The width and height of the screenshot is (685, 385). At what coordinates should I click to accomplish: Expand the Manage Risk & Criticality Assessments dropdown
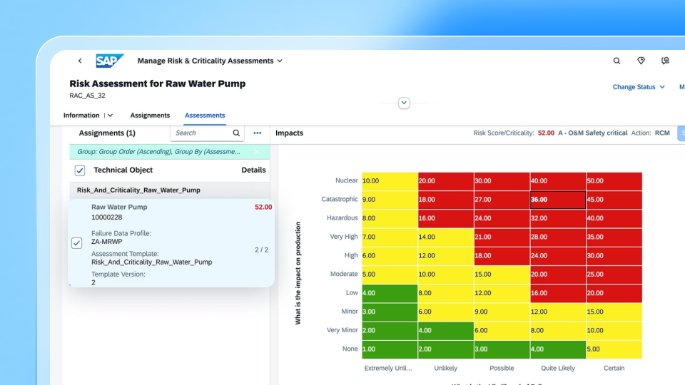click(x=280, y=61)
